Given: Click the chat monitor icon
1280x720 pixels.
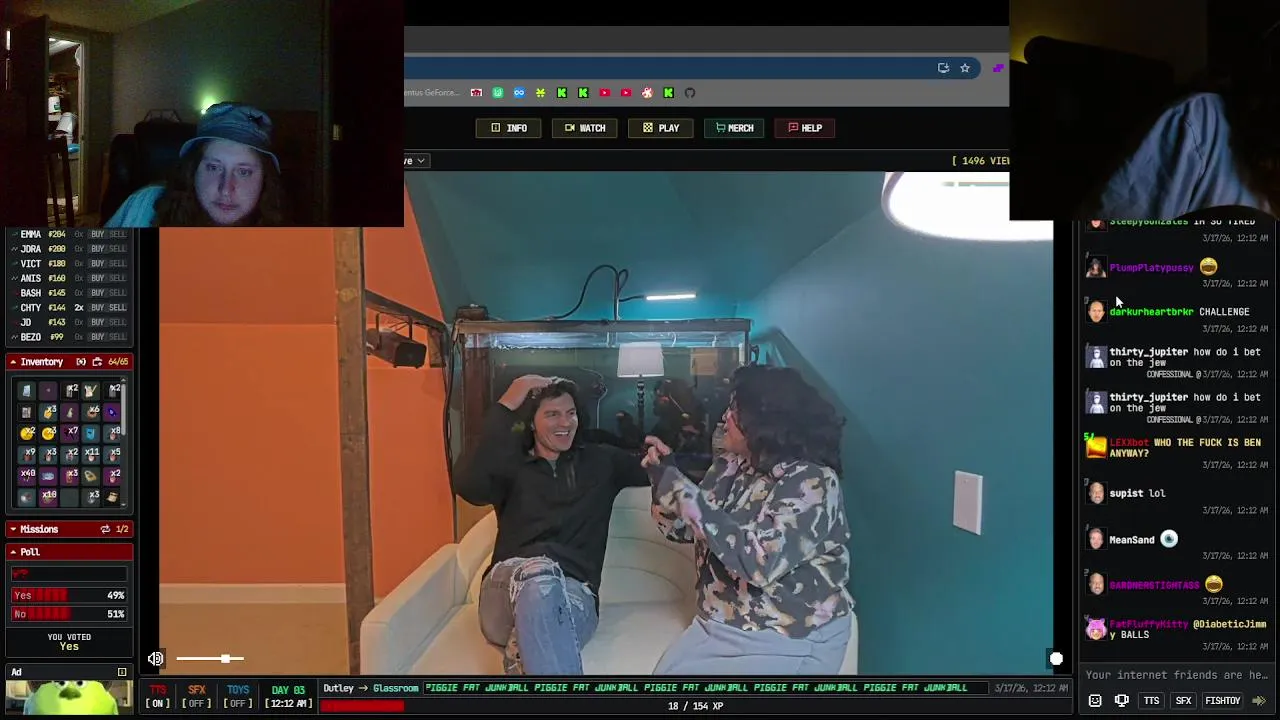Looking at the screenshot, I should coord(1122,701).
